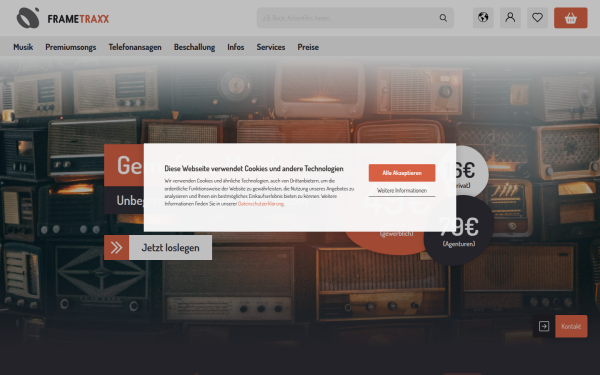Open the user account icon
The width and height of the screenshot is (600, 375).
[x=510, y=18]
